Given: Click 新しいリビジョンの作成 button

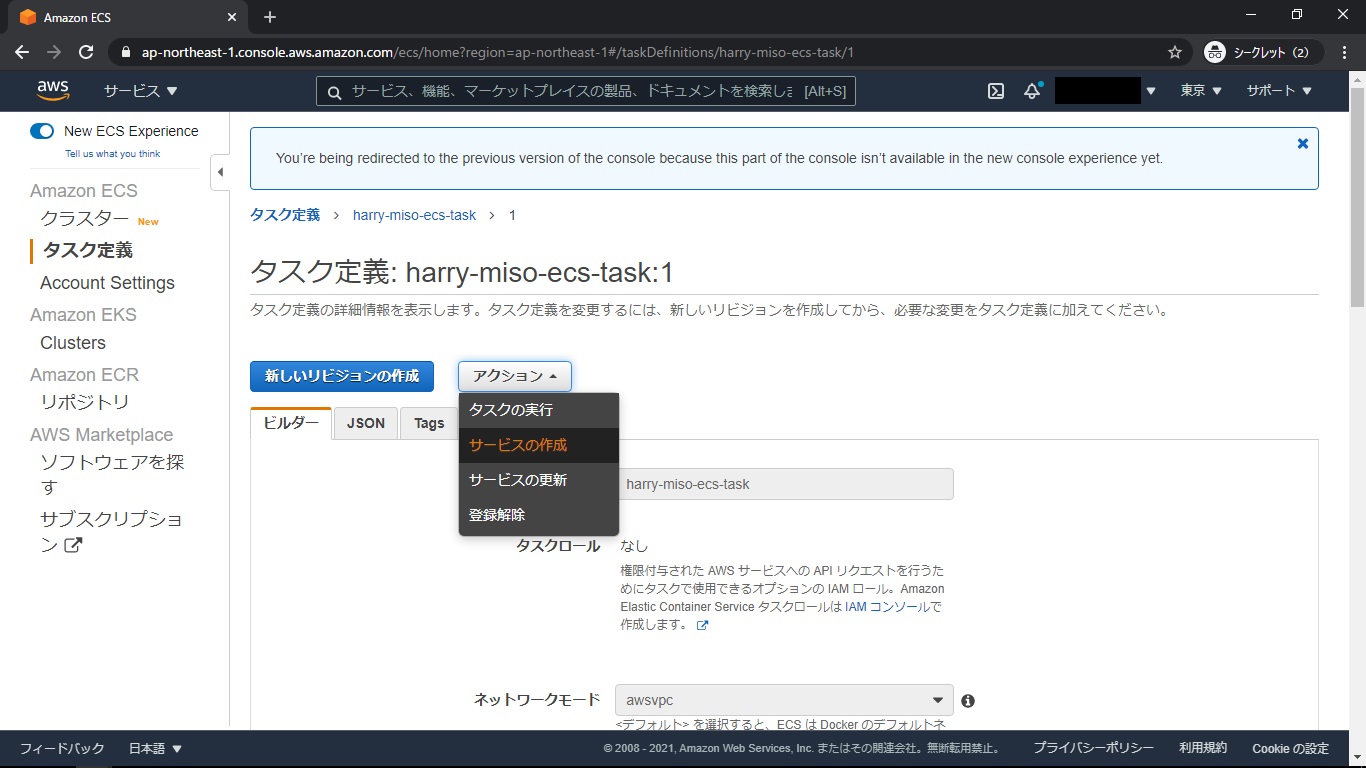Looking at the screenshot, I should 341,376.
